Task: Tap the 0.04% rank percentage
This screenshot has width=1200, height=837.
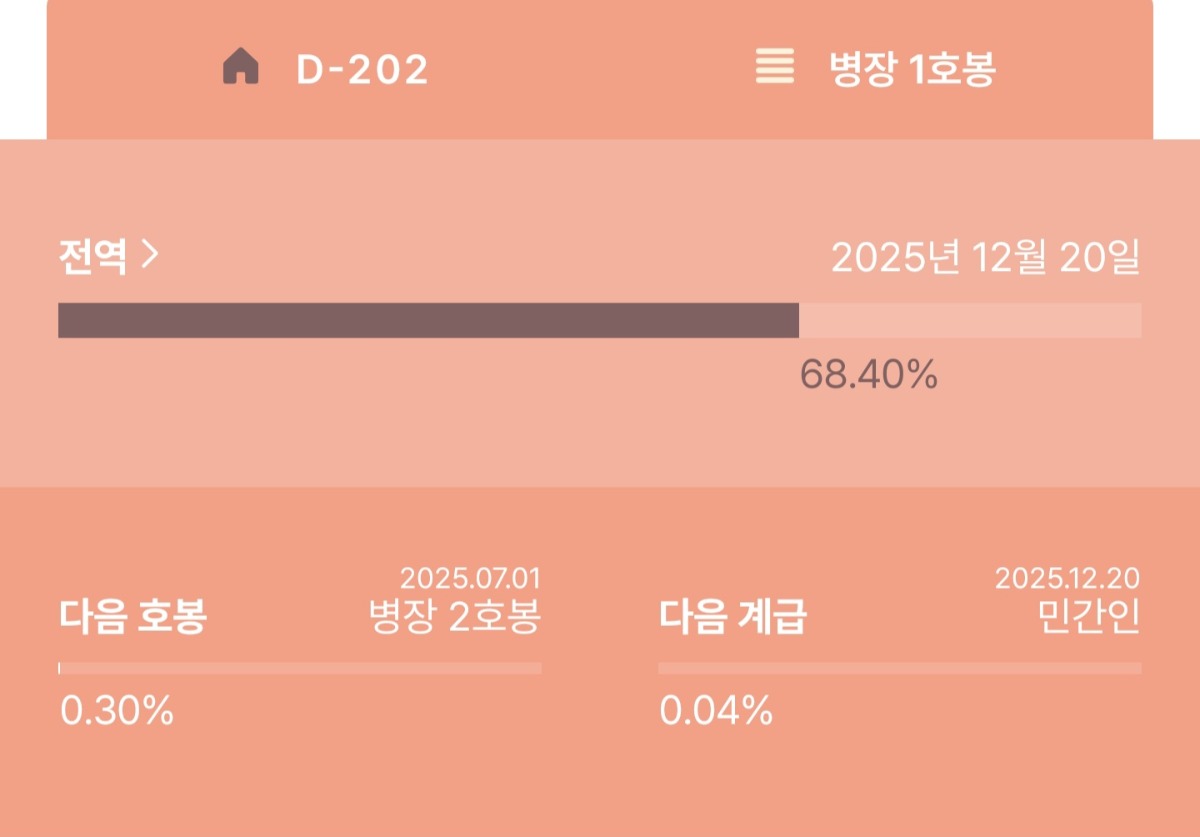Action: point(716,711)
